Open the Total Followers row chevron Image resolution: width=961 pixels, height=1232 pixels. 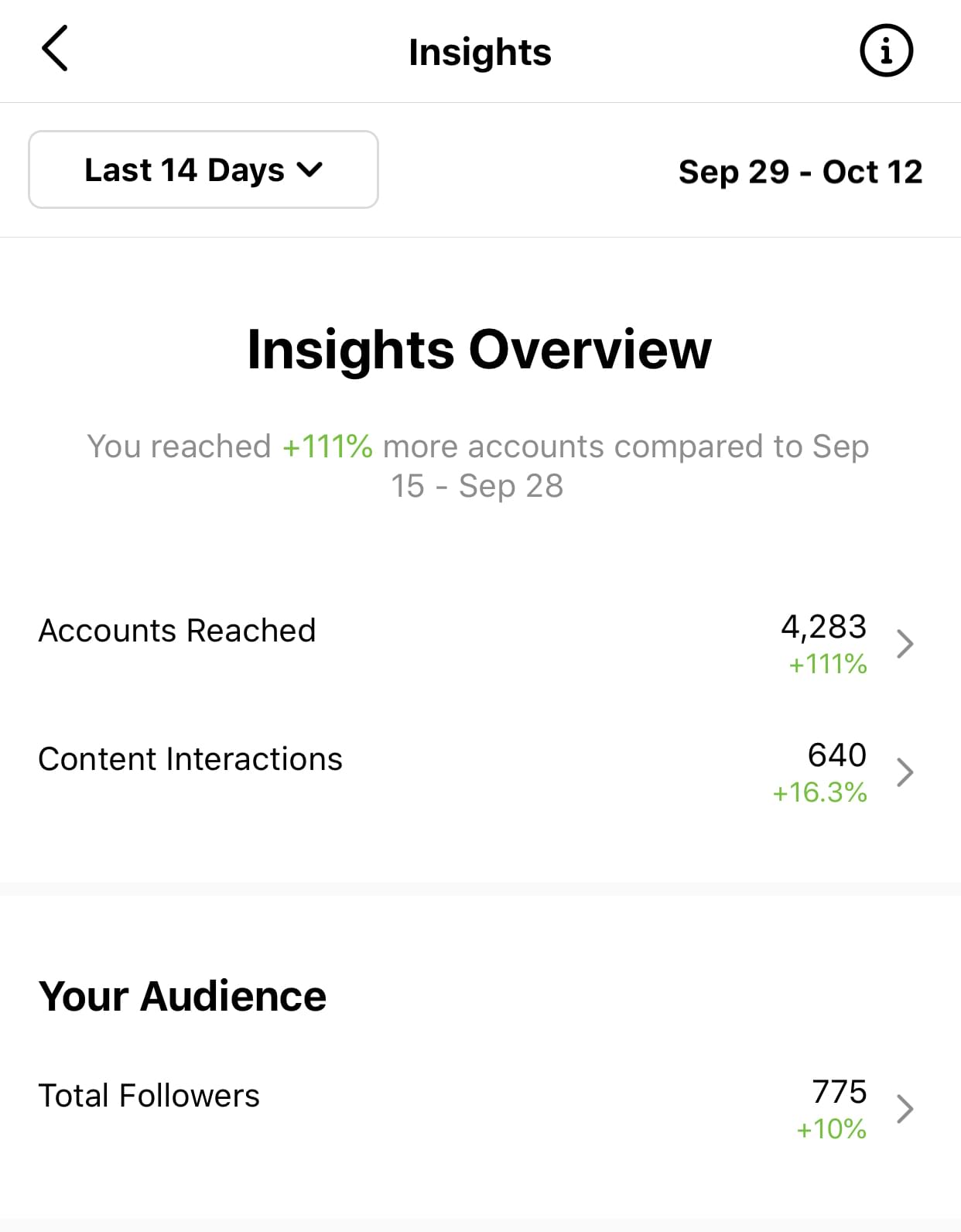click(x=905, y=1109)
